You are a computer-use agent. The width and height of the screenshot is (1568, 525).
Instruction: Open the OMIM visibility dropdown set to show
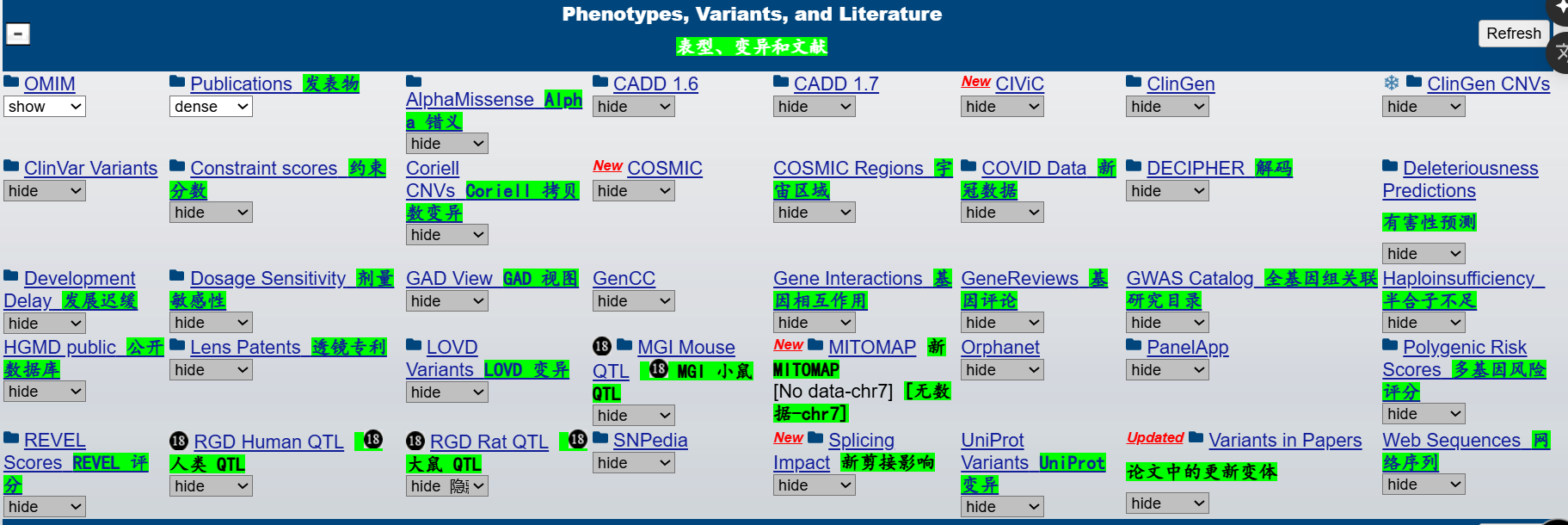(45, 107)
